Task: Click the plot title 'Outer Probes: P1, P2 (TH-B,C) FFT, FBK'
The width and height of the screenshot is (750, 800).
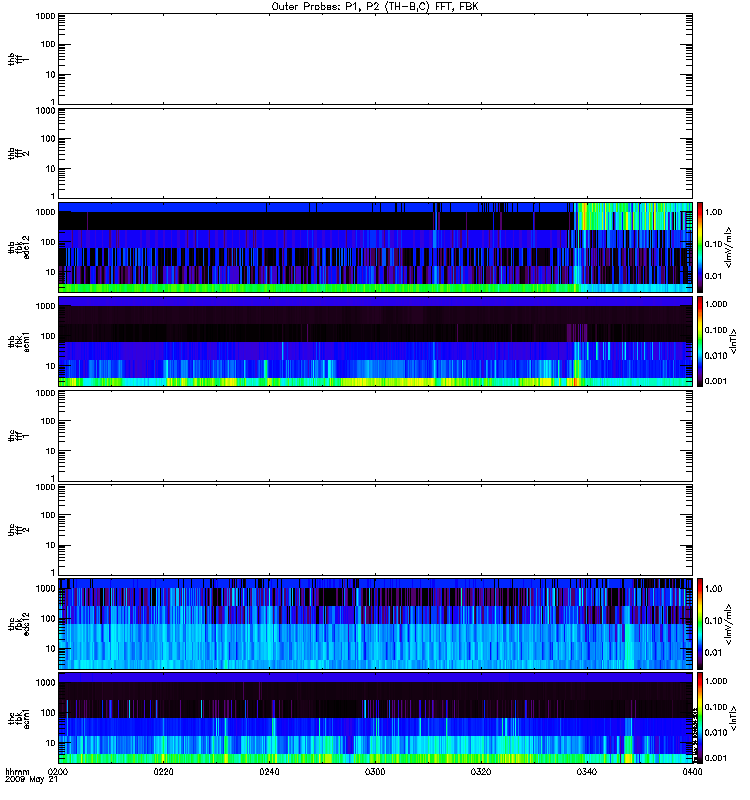Action: click(x=375, y=7)
